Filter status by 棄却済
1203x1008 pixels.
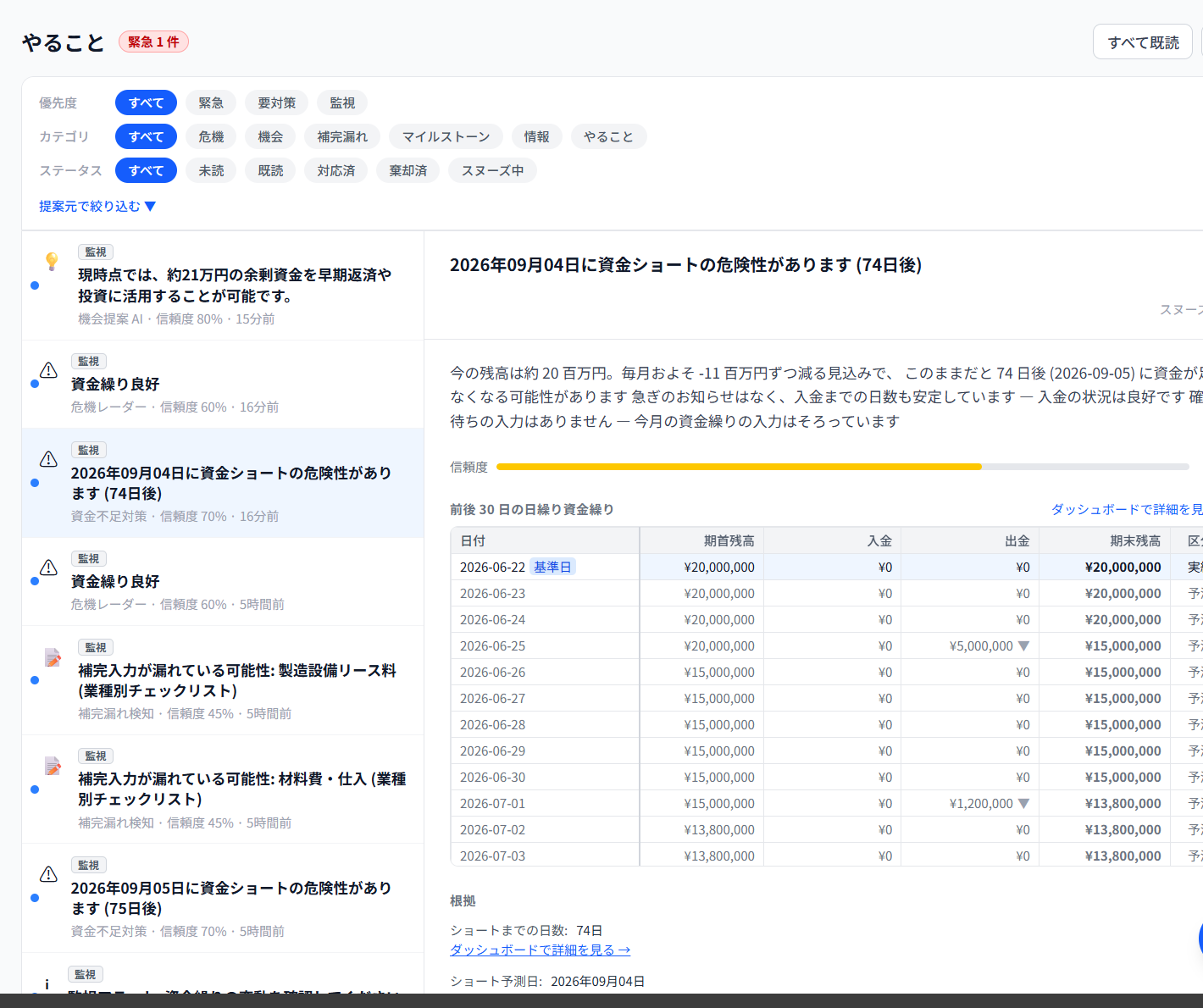point(407,170)
